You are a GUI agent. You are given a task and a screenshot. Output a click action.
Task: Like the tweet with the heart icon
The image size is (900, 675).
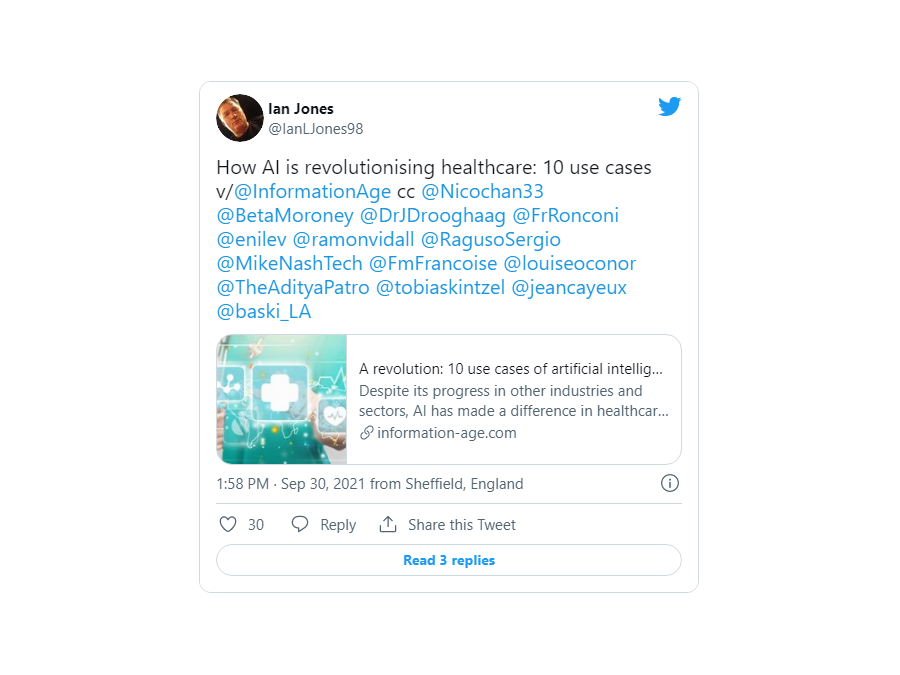coord(228,524)
